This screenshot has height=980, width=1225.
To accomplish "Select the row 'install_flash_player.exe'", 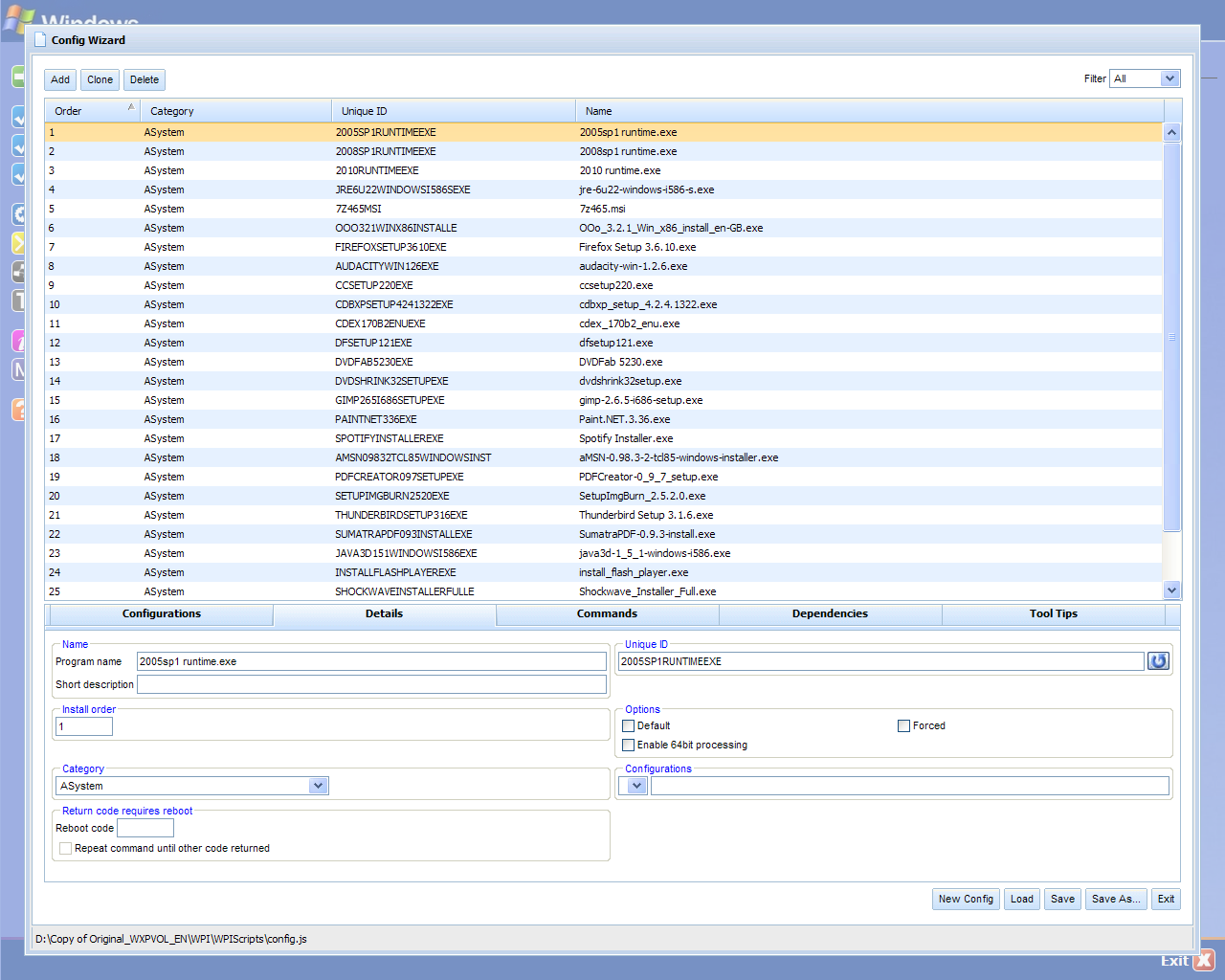I will (x=604, y=572).
